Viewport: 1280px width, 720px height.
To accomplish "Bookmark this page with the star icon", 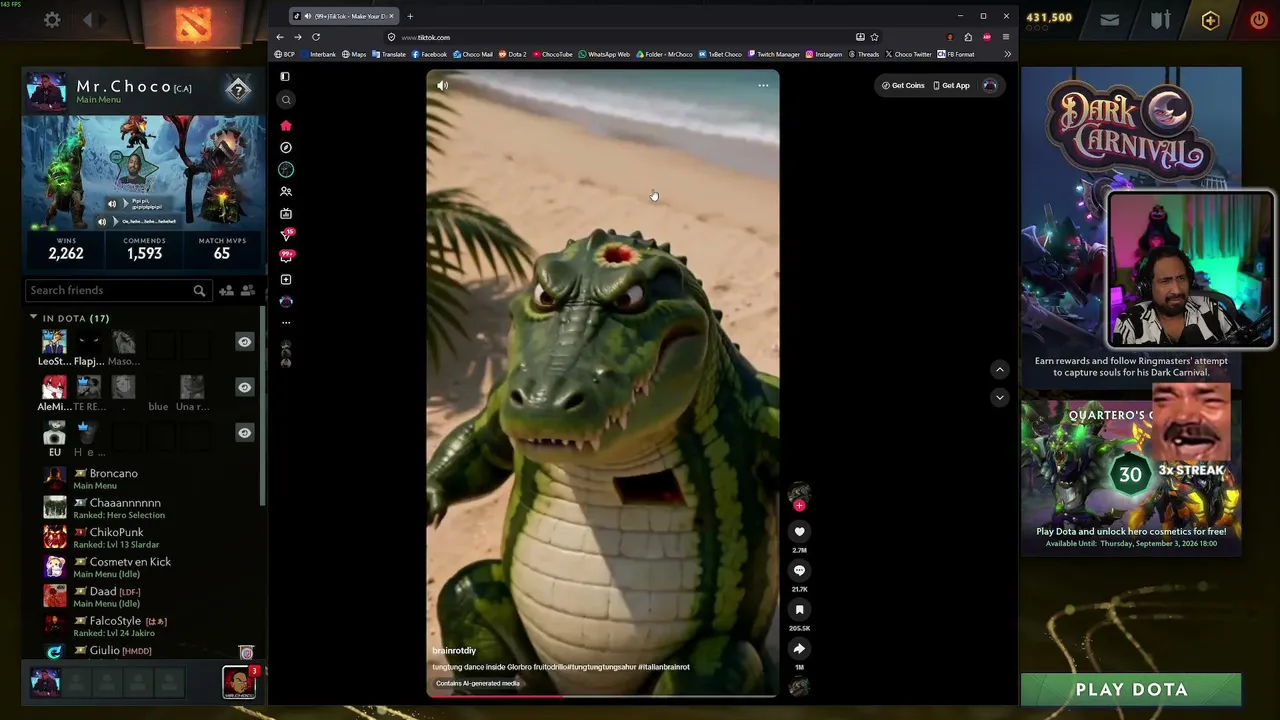I will tap(874, 38).
